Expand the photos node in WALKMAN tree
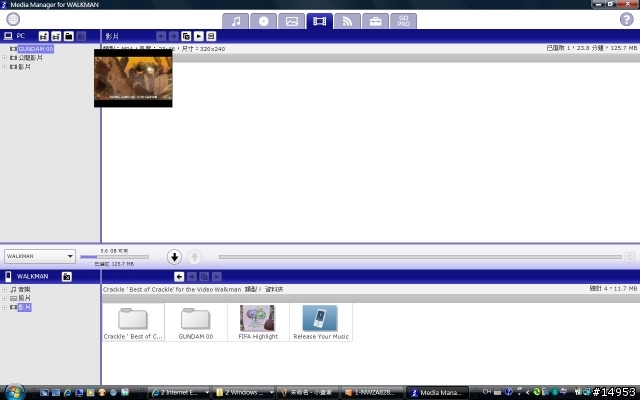The height and width of the screenshot is (400, 640). 4,298
